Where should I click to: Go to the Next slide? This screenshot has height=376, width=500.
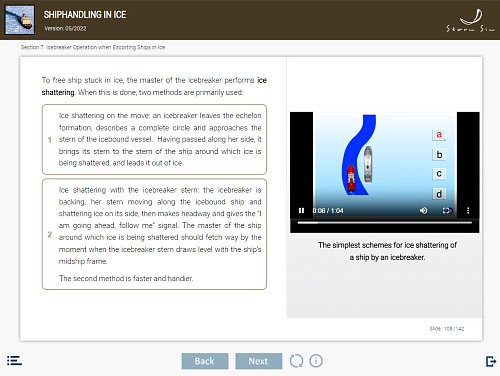click(x=258, y=361)
